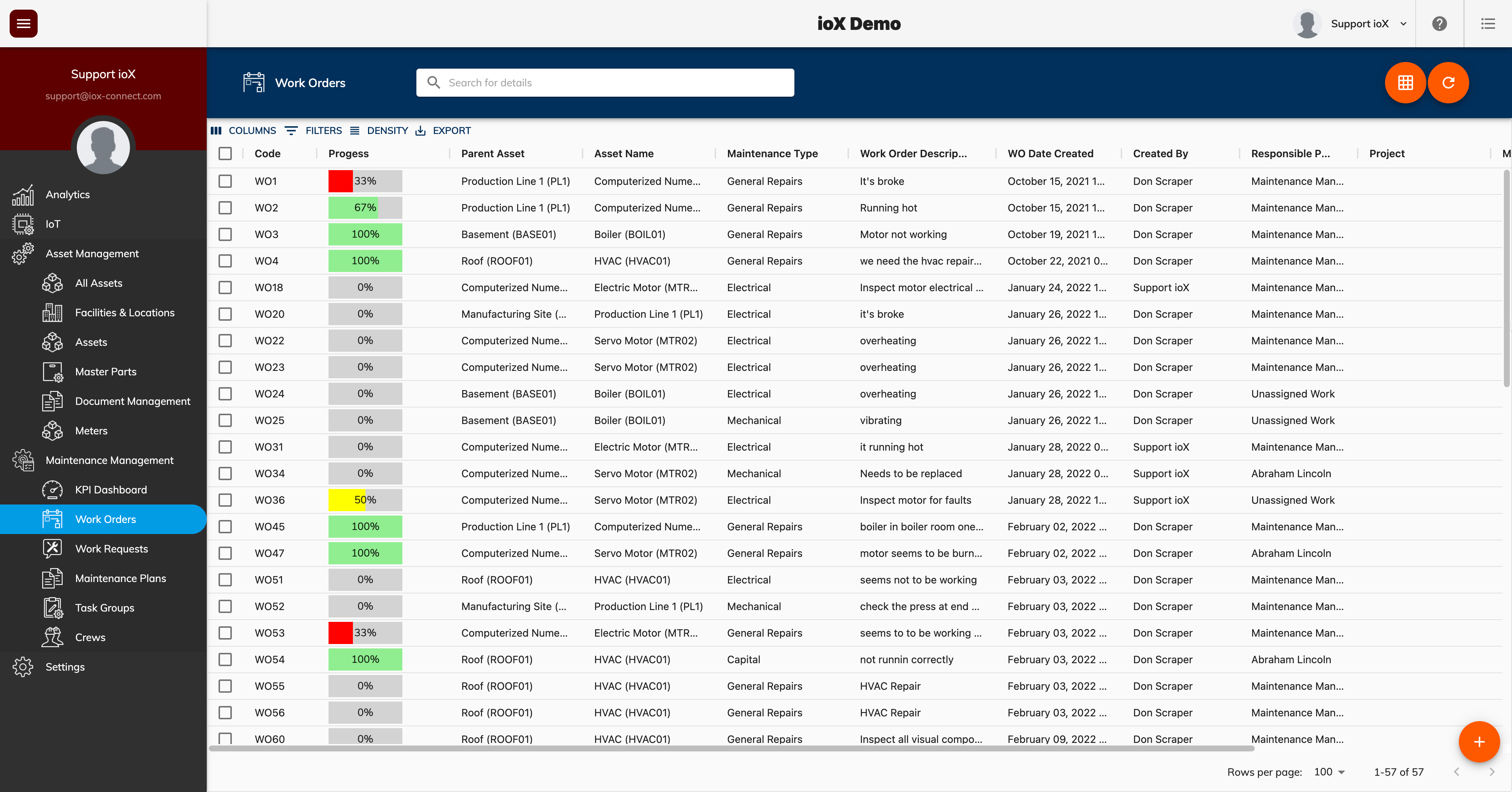1512x792 pixels.
Task: Go to previous page arrow
Action: point(1456,772)
